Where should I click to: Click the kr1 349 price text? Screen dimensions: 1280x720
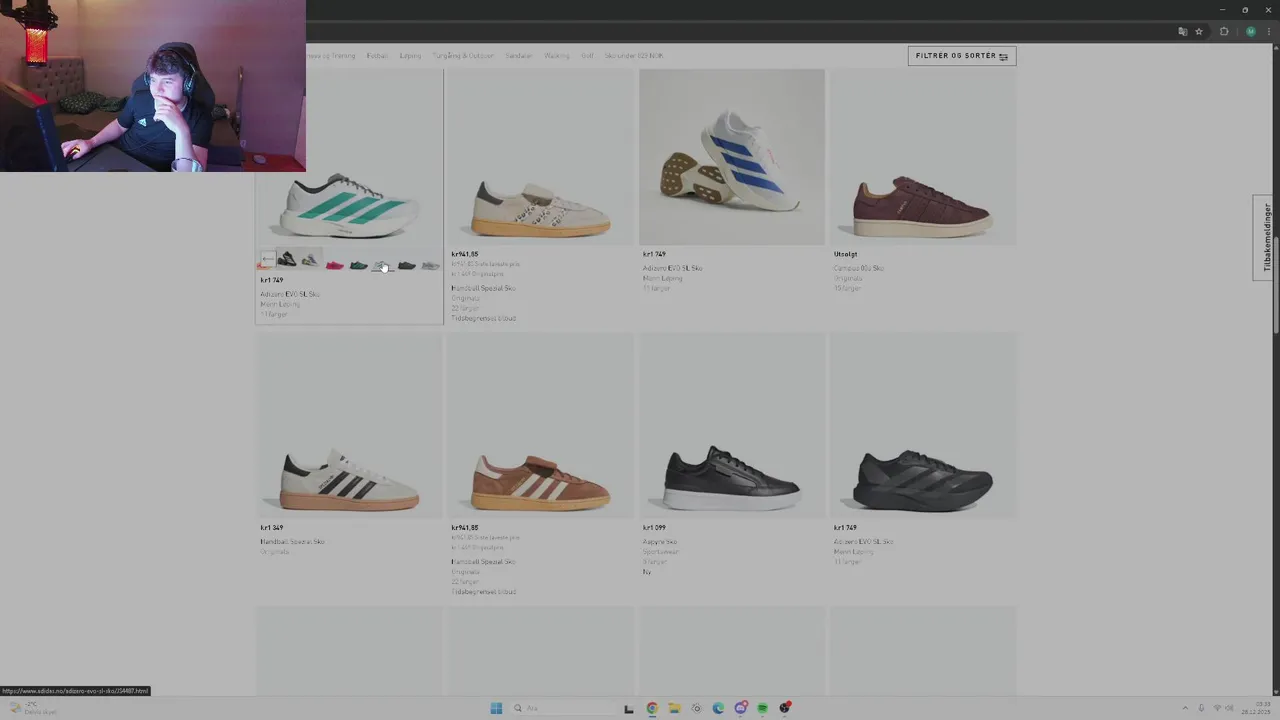coord(272,528)
